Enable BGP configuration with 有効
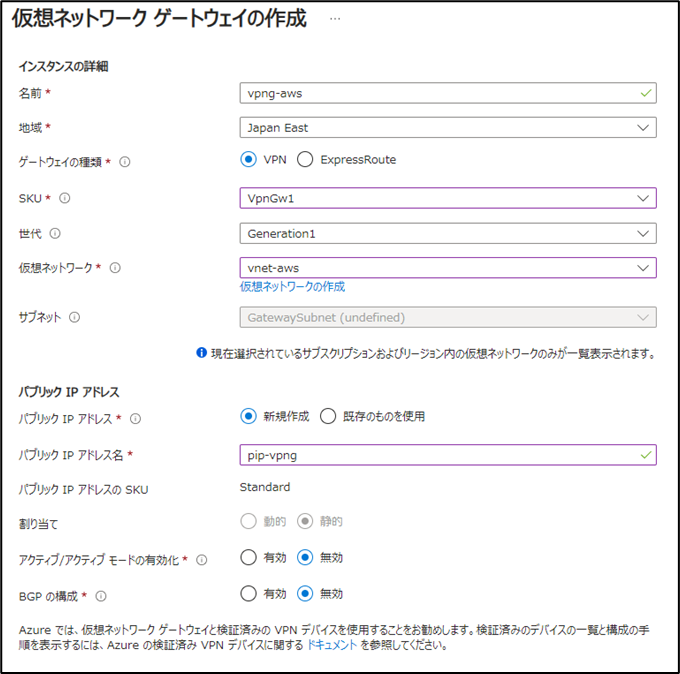Viewport: 680px width, 674px height. pyautogui.click(x=248, y=593)
